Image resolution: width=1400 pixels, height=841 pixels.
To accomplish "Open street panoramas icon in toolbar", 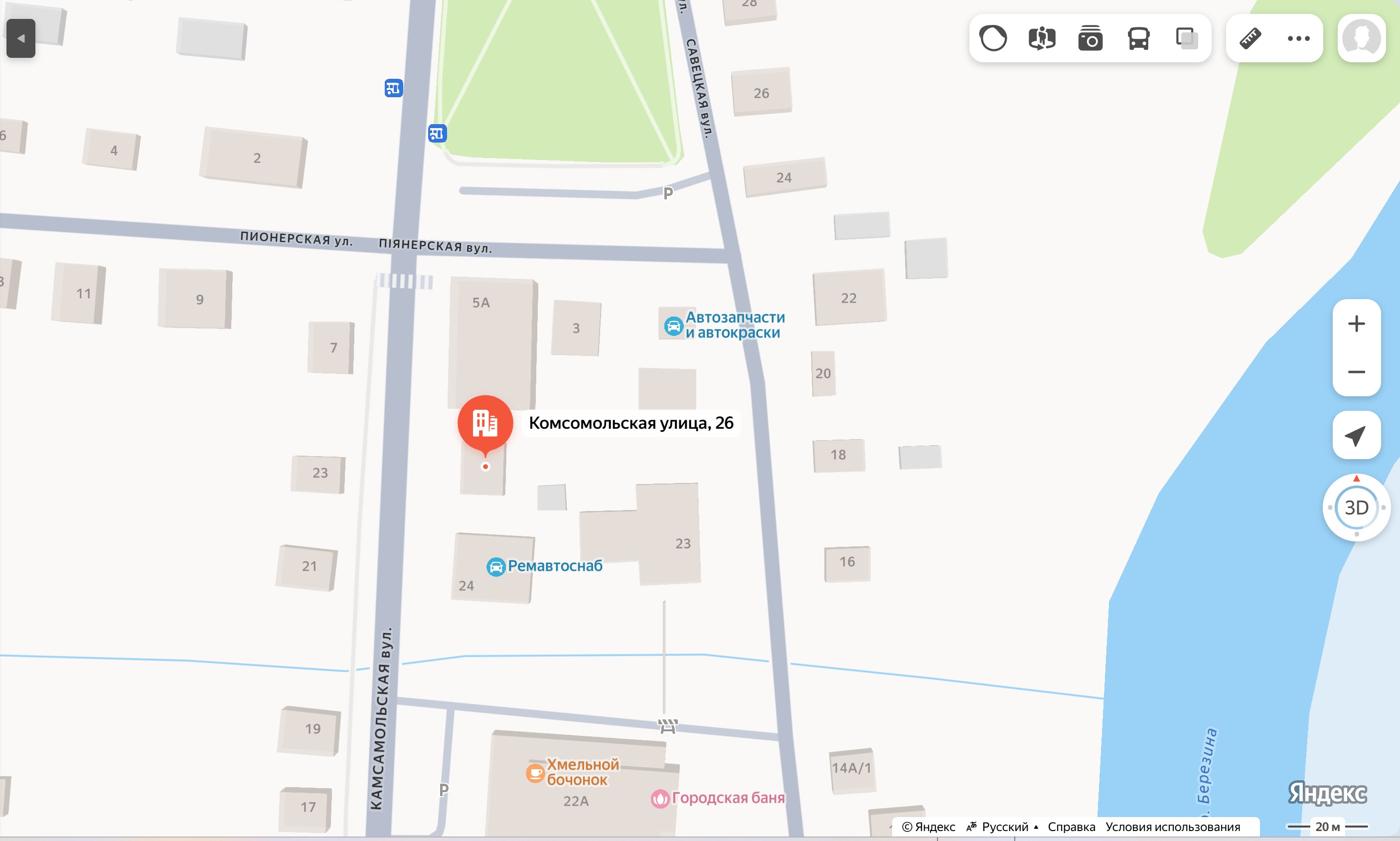I will coord(1042,38).
